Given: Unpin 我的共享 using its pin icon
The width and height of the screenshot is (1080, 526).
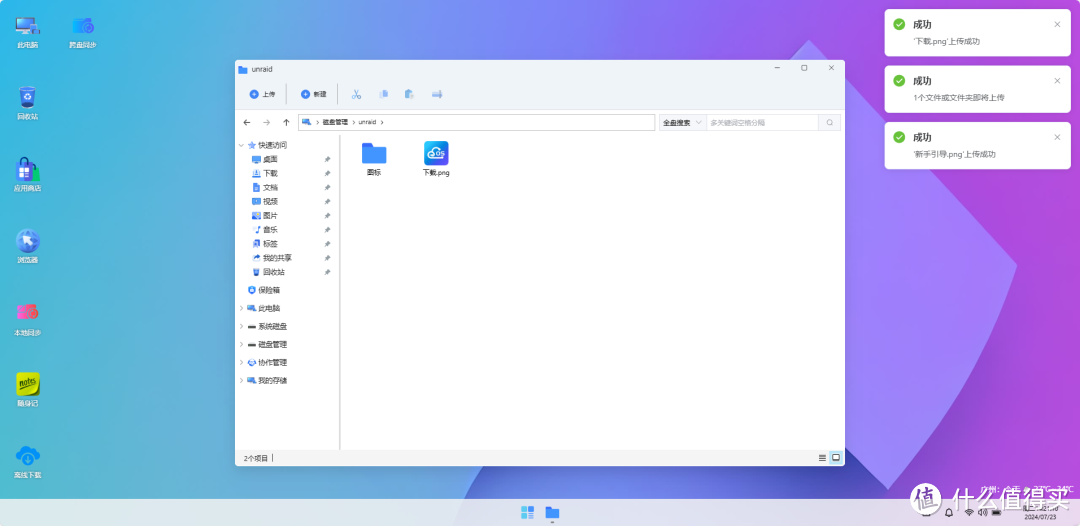Looking at the screenshot, I should (x=327, y=258).
